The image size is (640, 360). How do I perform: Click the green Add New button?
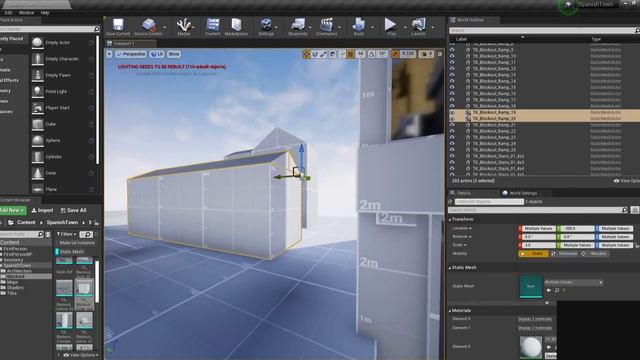click(x=12, y=210)
